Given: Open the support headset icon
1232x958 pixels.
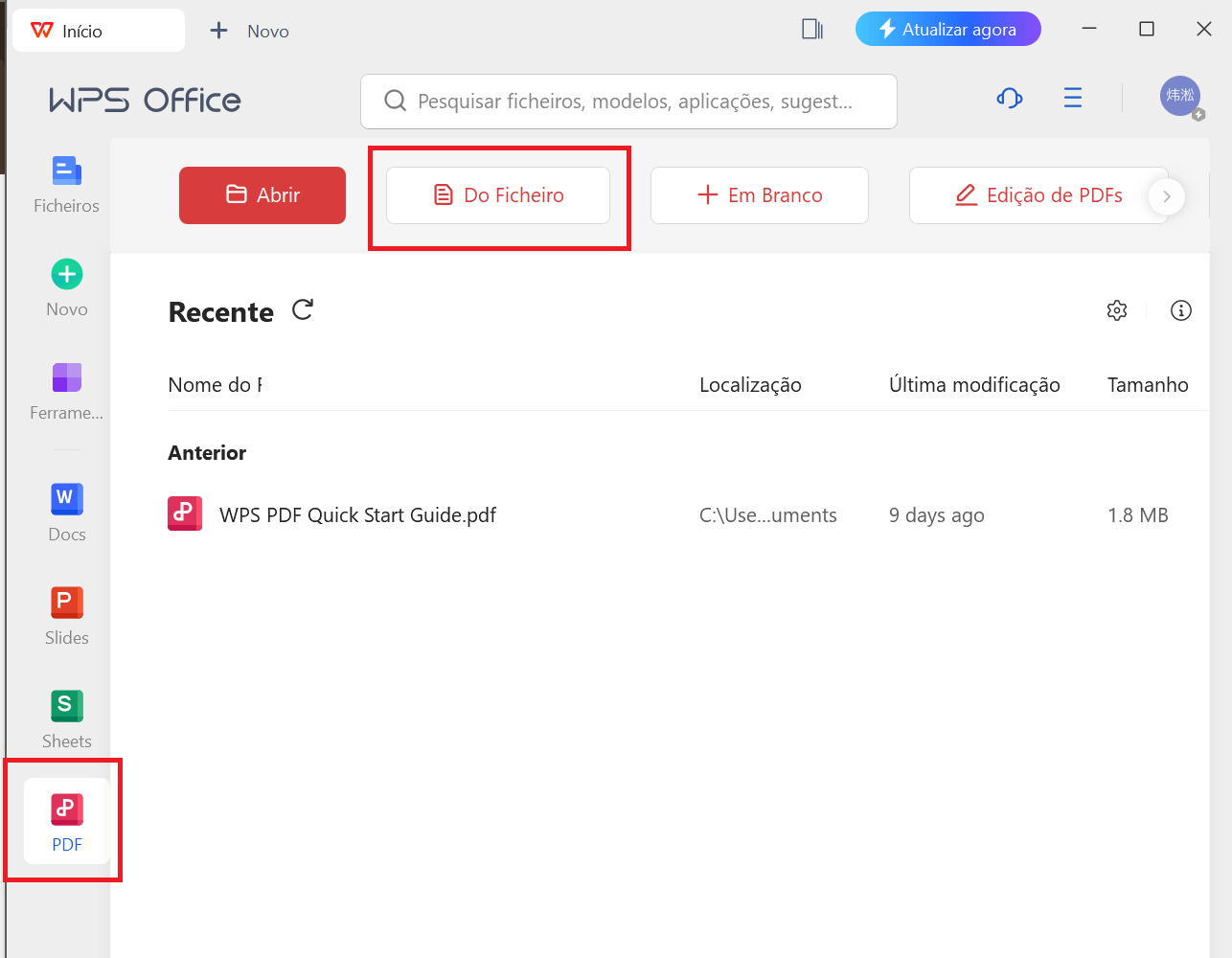Looking at the screenshot, I should 1010,98.
